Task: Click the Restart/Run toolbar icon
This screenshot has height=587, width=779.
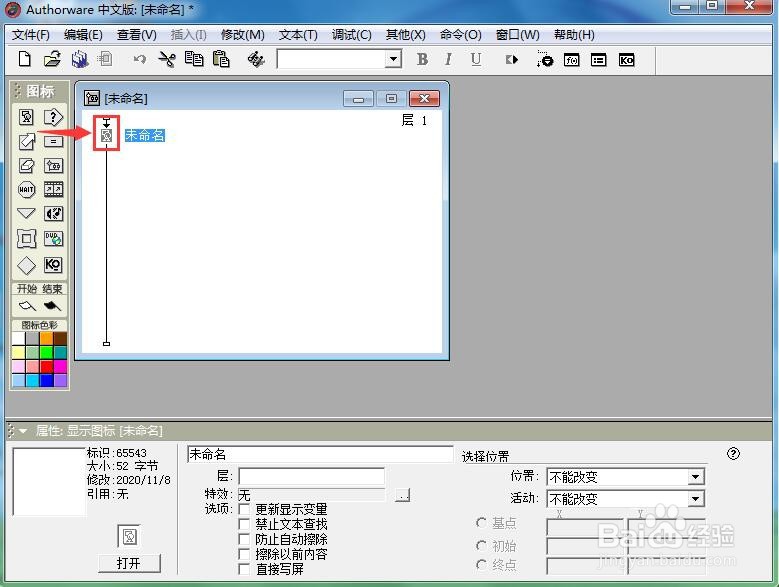Action: tap(512, 60)
